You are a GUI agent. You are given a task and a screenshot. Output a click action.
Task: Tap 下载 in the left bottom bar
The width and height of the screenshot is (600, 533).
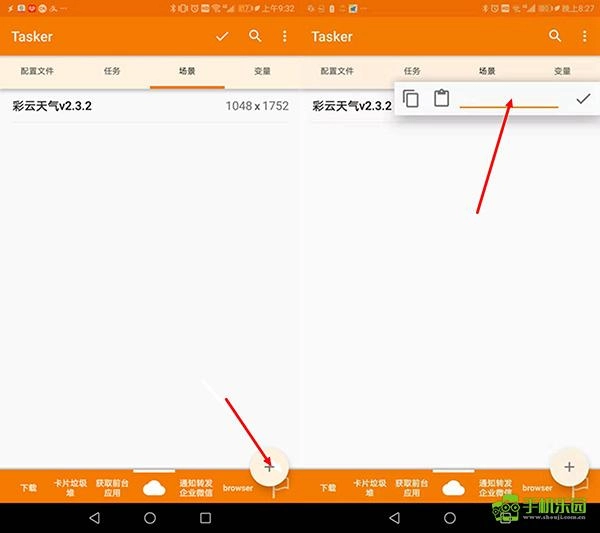[x=29, y=488]
